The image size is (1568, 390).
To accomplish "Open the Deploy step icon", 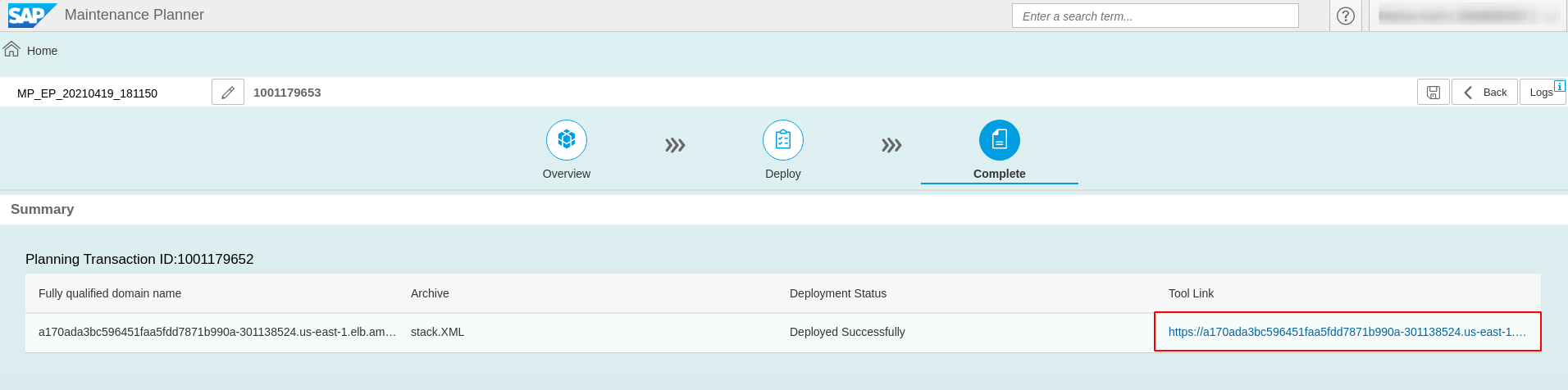I will point(783,140).
